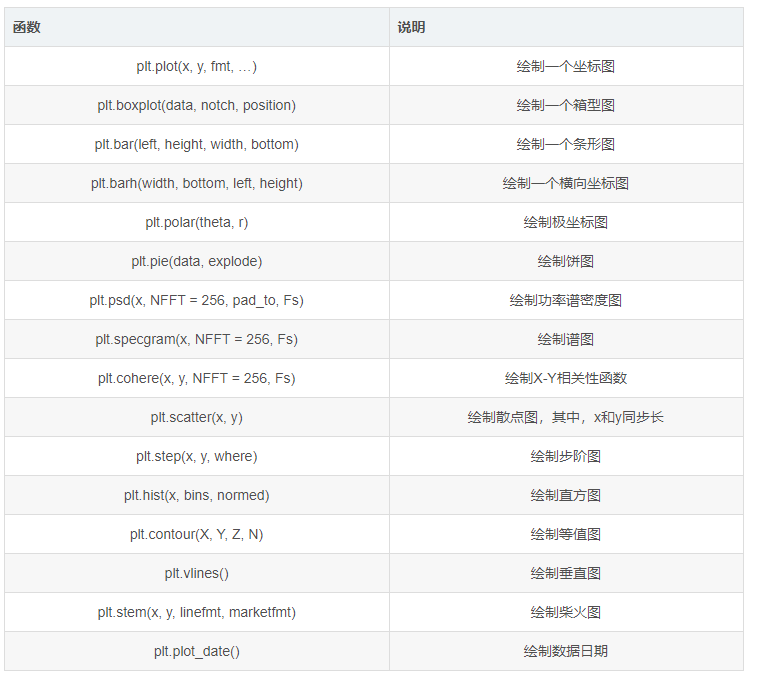Click the 绘制功率谱密度图 description
This screenshot has height=674, width=765.
565,301
